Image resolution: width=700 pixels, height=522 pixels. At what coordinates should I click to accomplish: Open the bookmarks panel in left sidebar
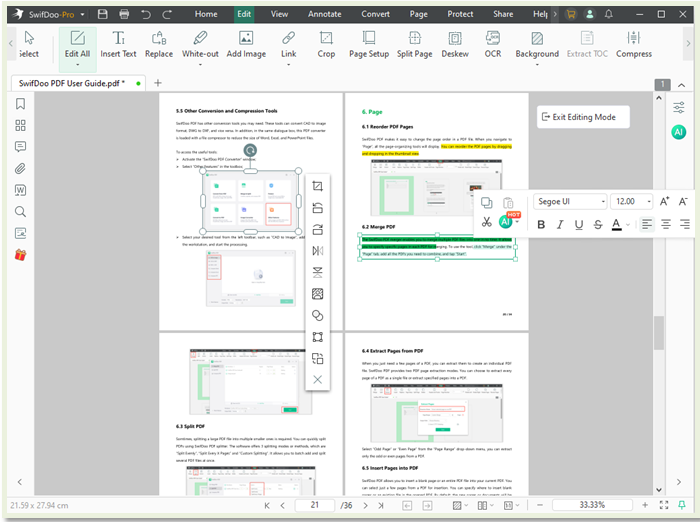pos(20,104)
